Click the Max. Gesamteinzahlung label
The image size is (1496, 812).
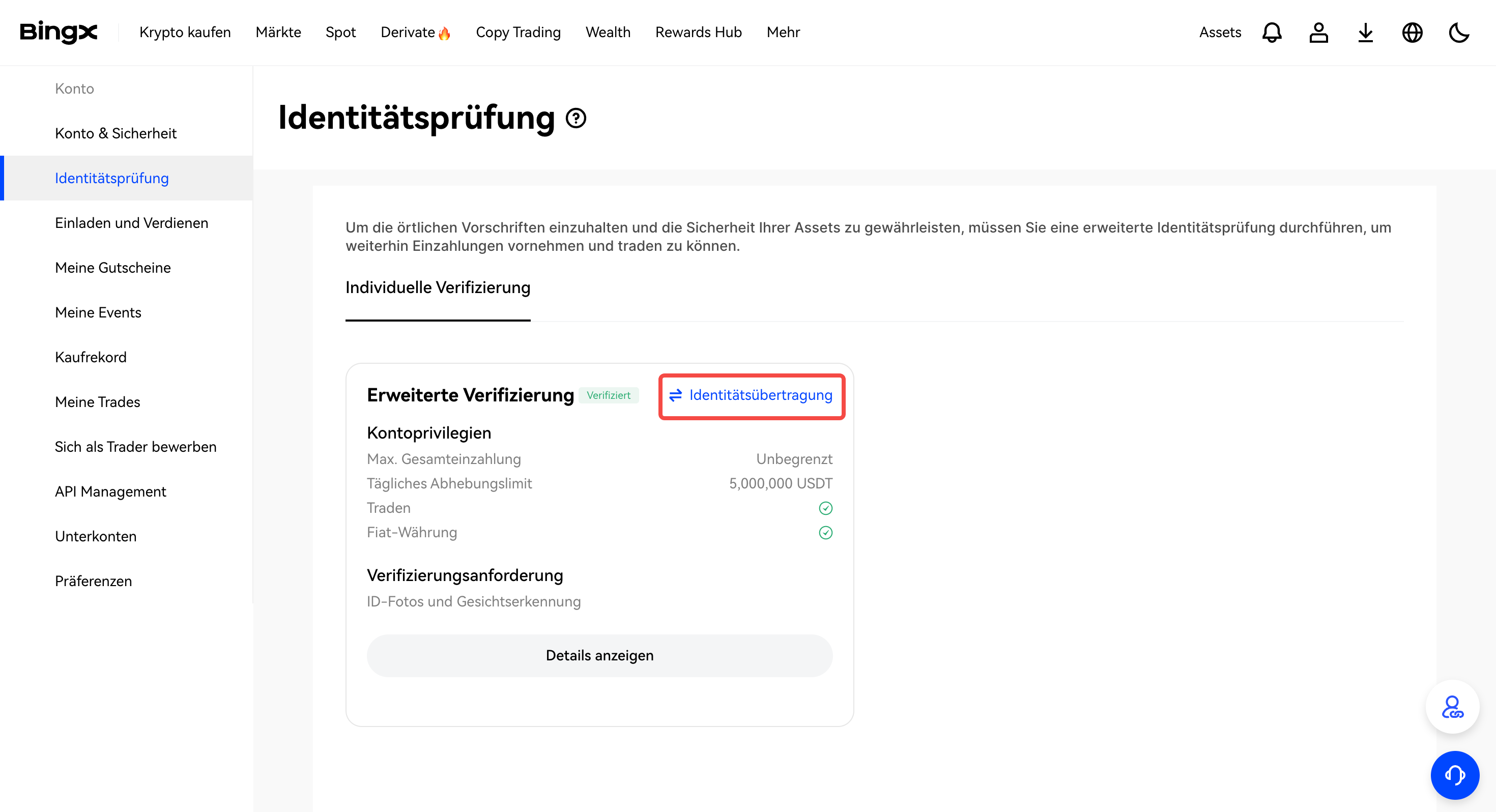tap(444, 459)
